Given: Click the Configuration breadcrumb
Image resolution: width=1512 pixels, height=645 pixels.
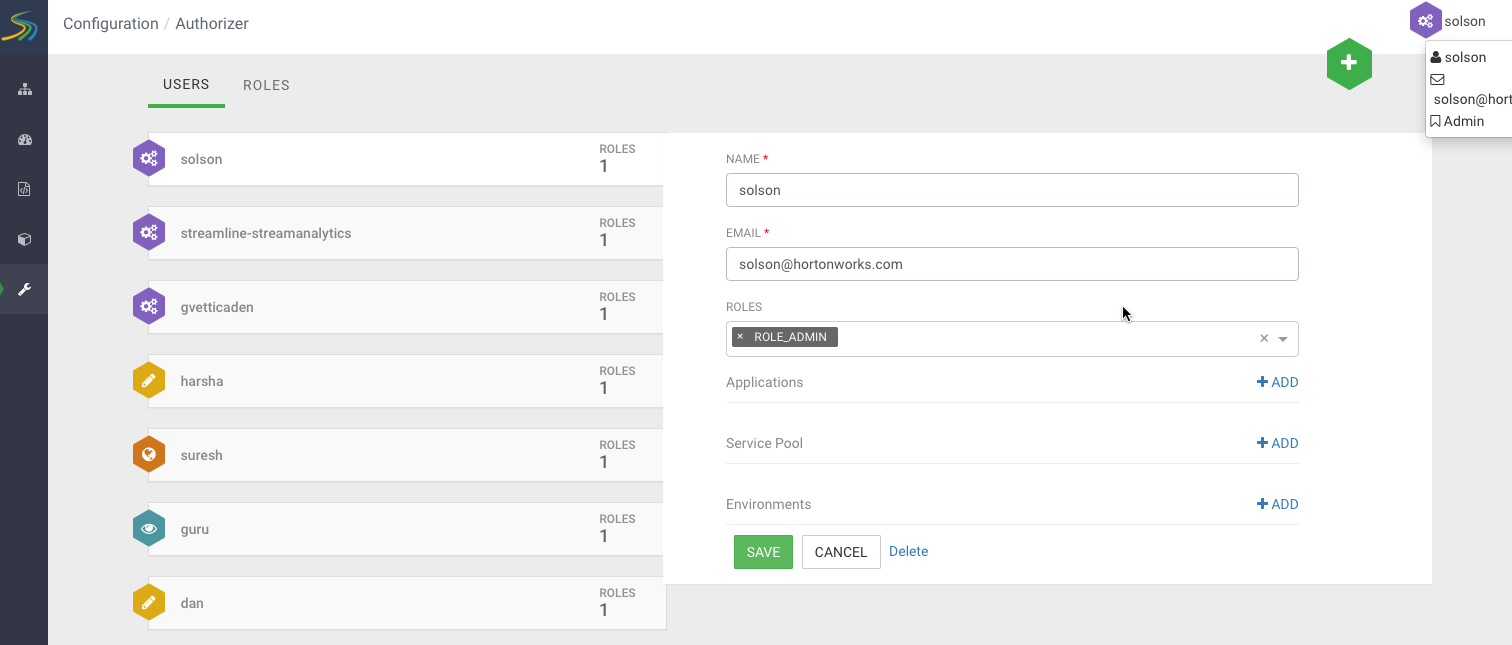Looking at the screenshot, I should click(111, 24).
